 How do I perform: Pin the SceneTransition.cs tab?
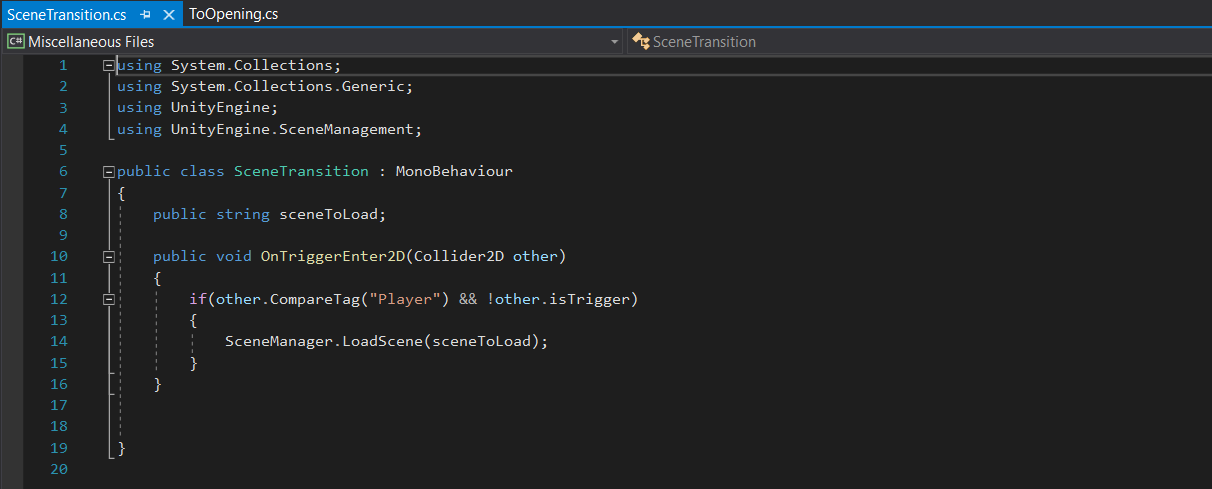pyautogui.click(x=146, y=15)
